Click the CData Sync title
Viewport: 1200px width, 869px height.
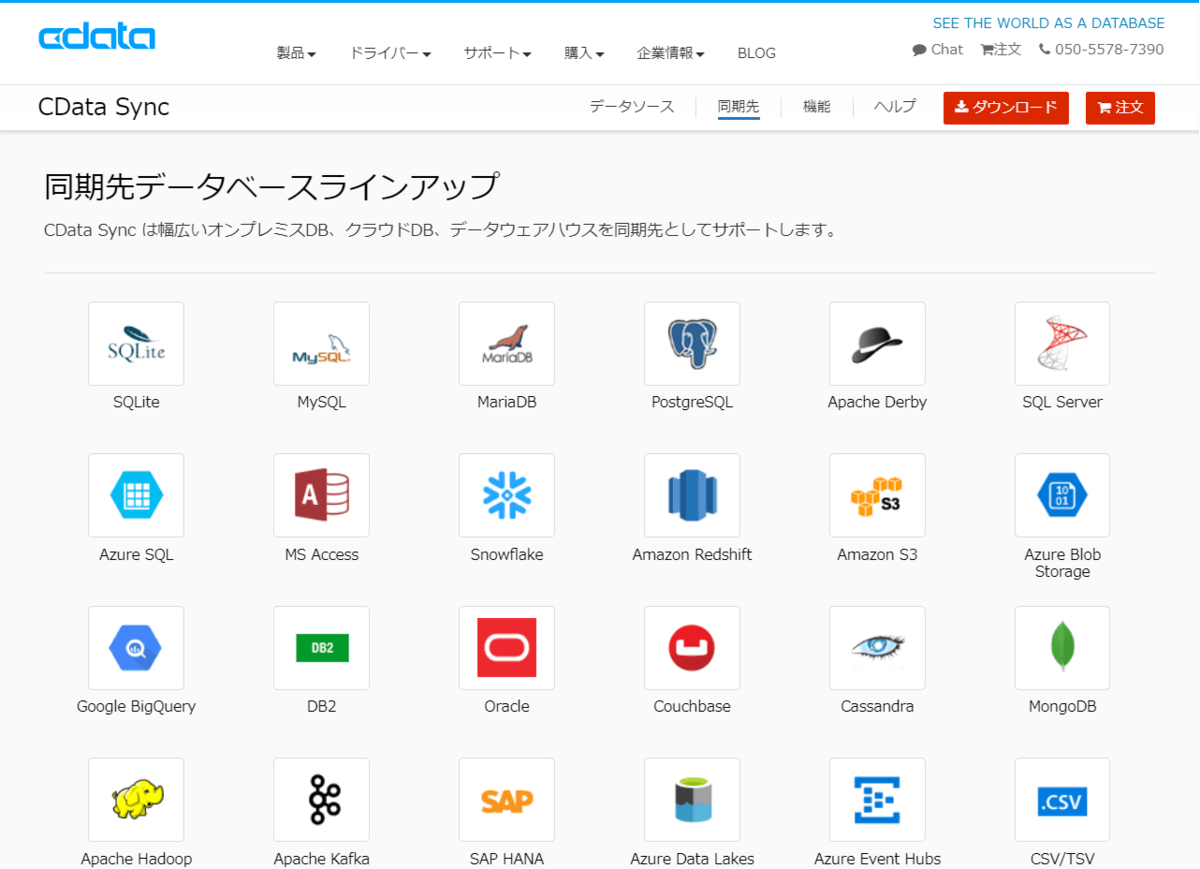[x=104, y=107]
